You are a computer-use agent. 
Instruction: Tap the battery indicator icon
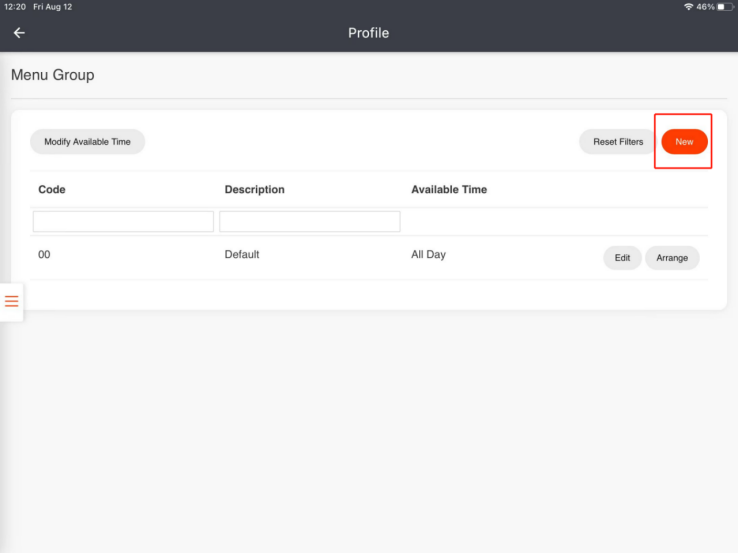(725, 7)
